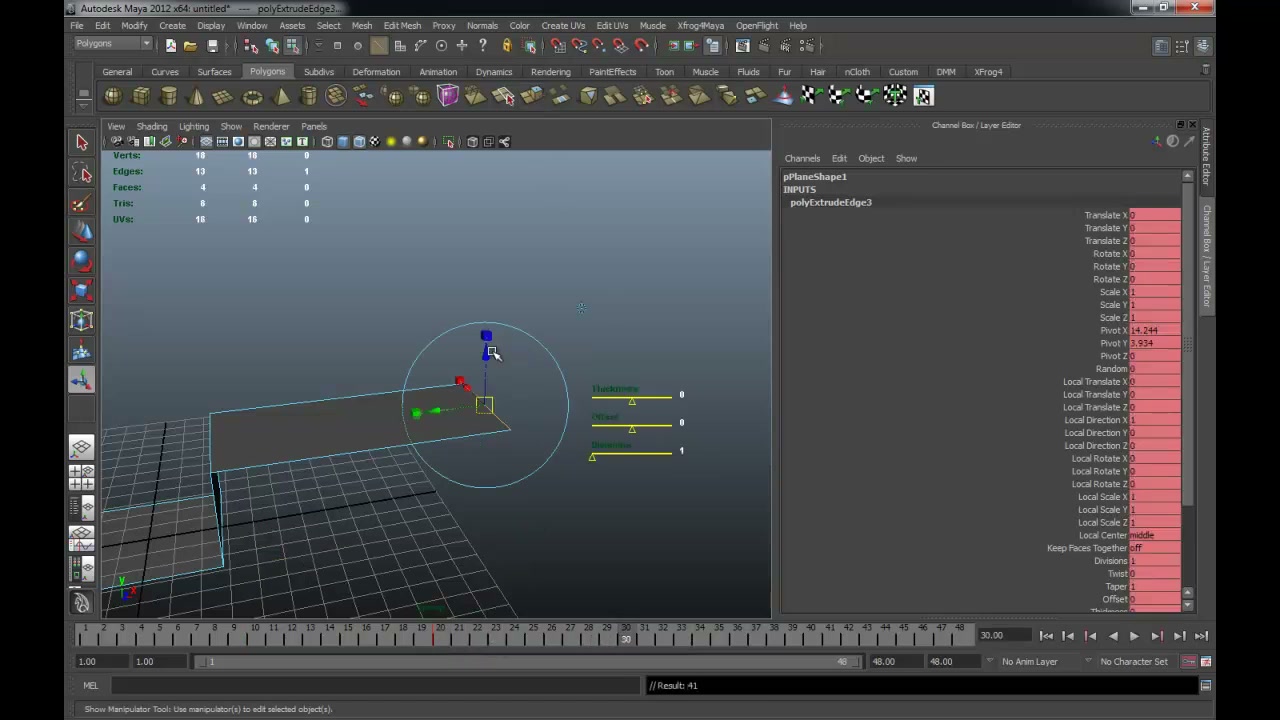Click the current frame field showing 30.00
Screen dimensions: 1280x720
pyautogui.click(x=1003, y=636)
